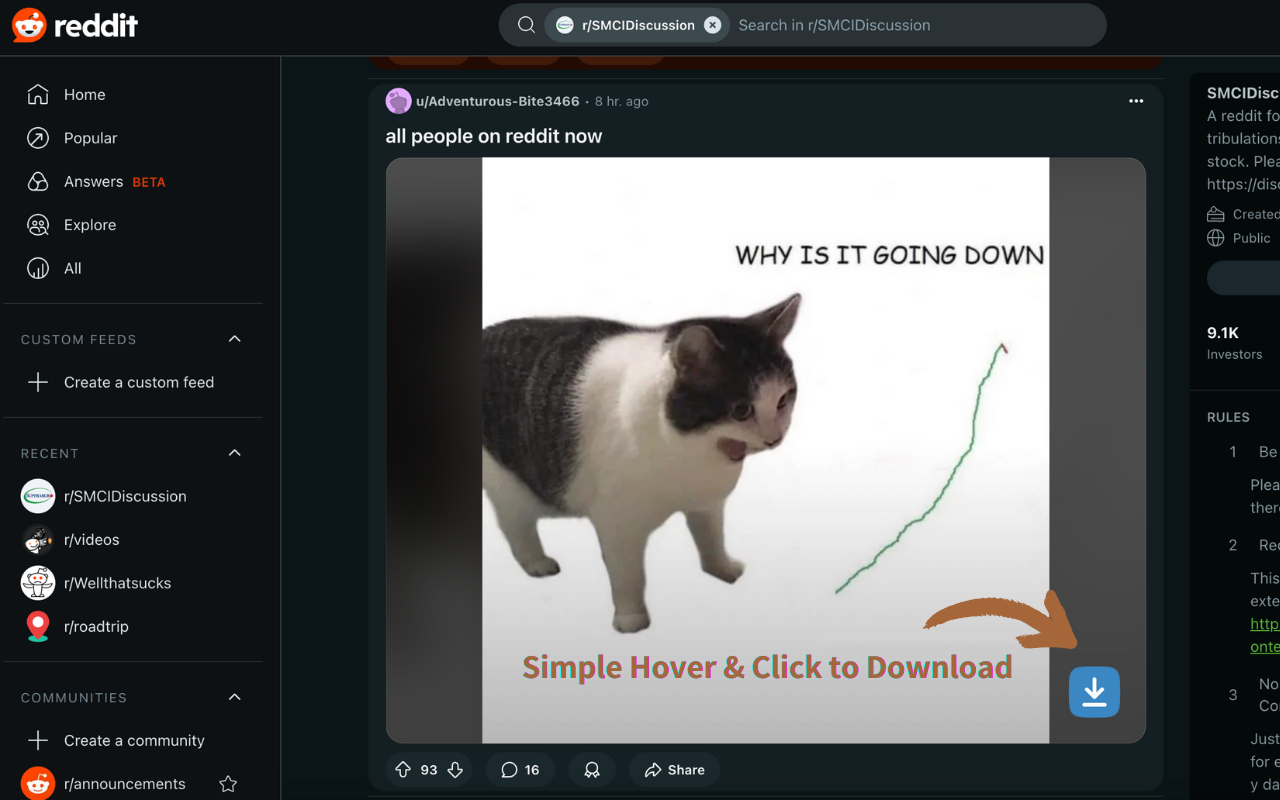
Task: Click the r/SMCIDiscussion avatar in Recent
Action: pos(38,496)
